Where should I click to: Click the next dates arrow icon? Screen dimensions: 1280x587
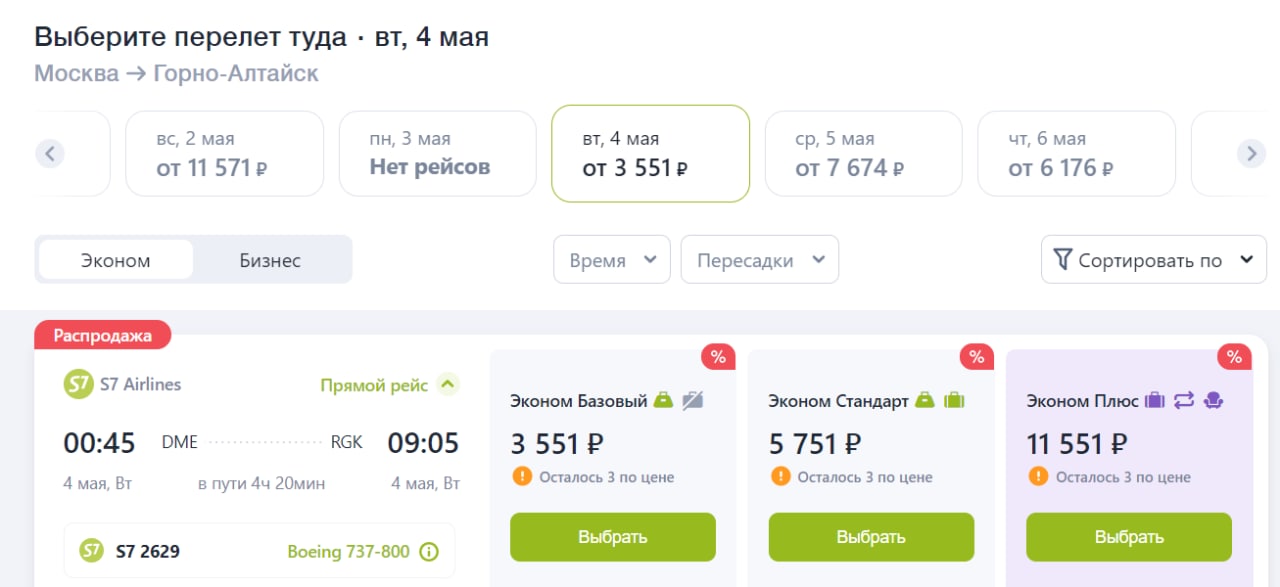point(1251,153)
